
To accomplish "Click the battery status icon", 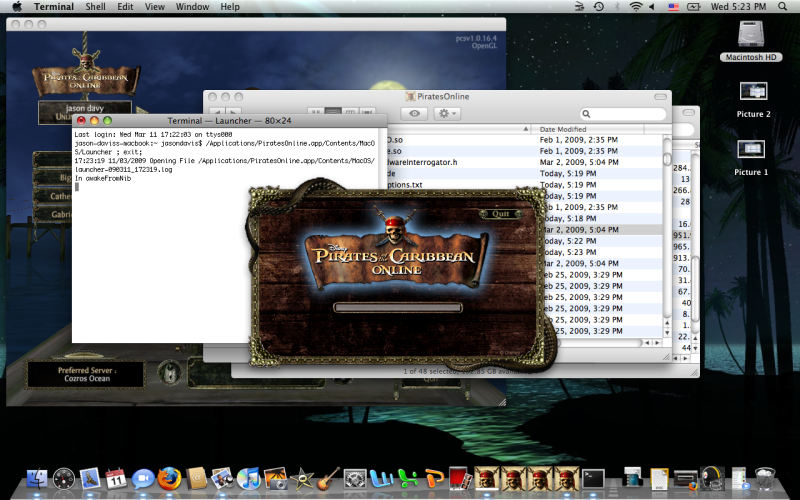I will pos(694,7).
